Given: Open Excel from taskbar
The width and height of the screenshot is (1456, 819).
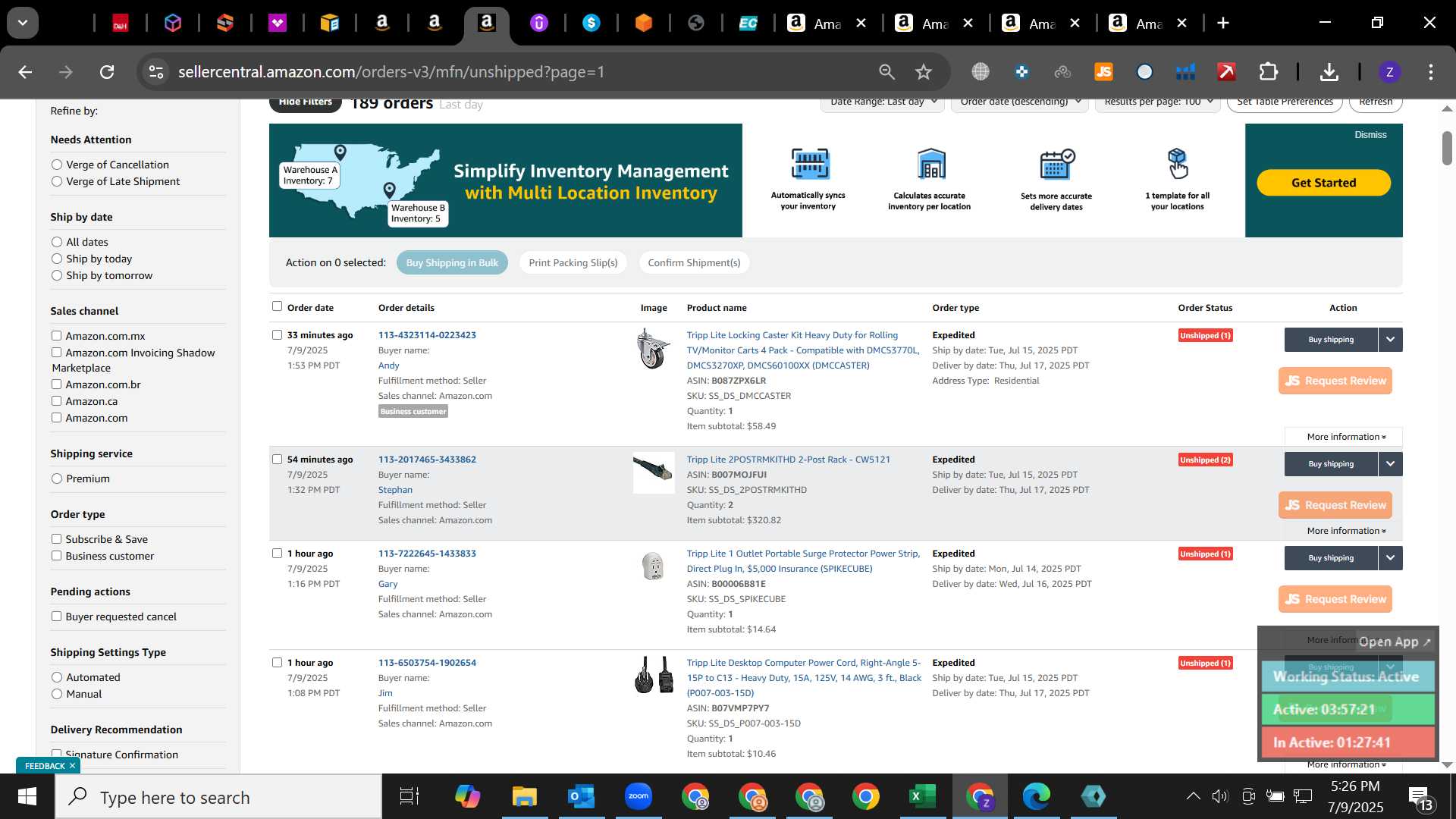Looking at the screenshot, I should (922, 797).
